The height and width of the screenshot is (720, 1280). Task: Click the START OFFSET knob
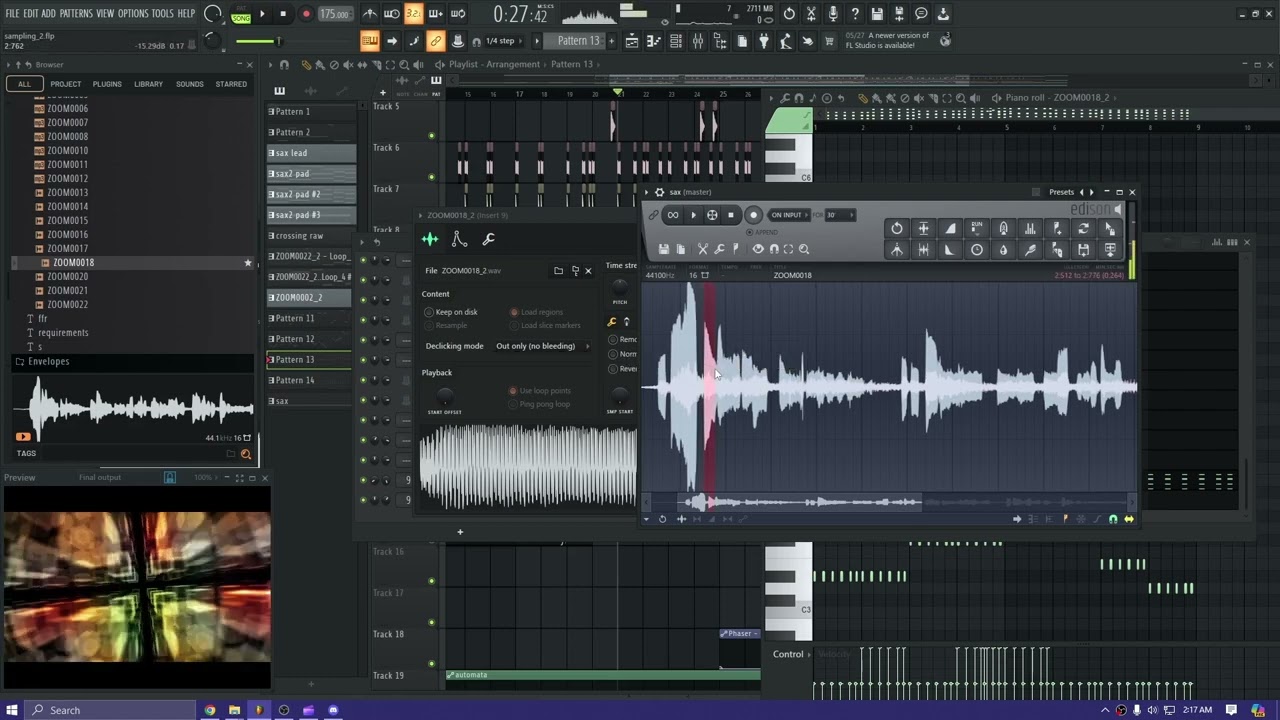(x=445, y=397)
